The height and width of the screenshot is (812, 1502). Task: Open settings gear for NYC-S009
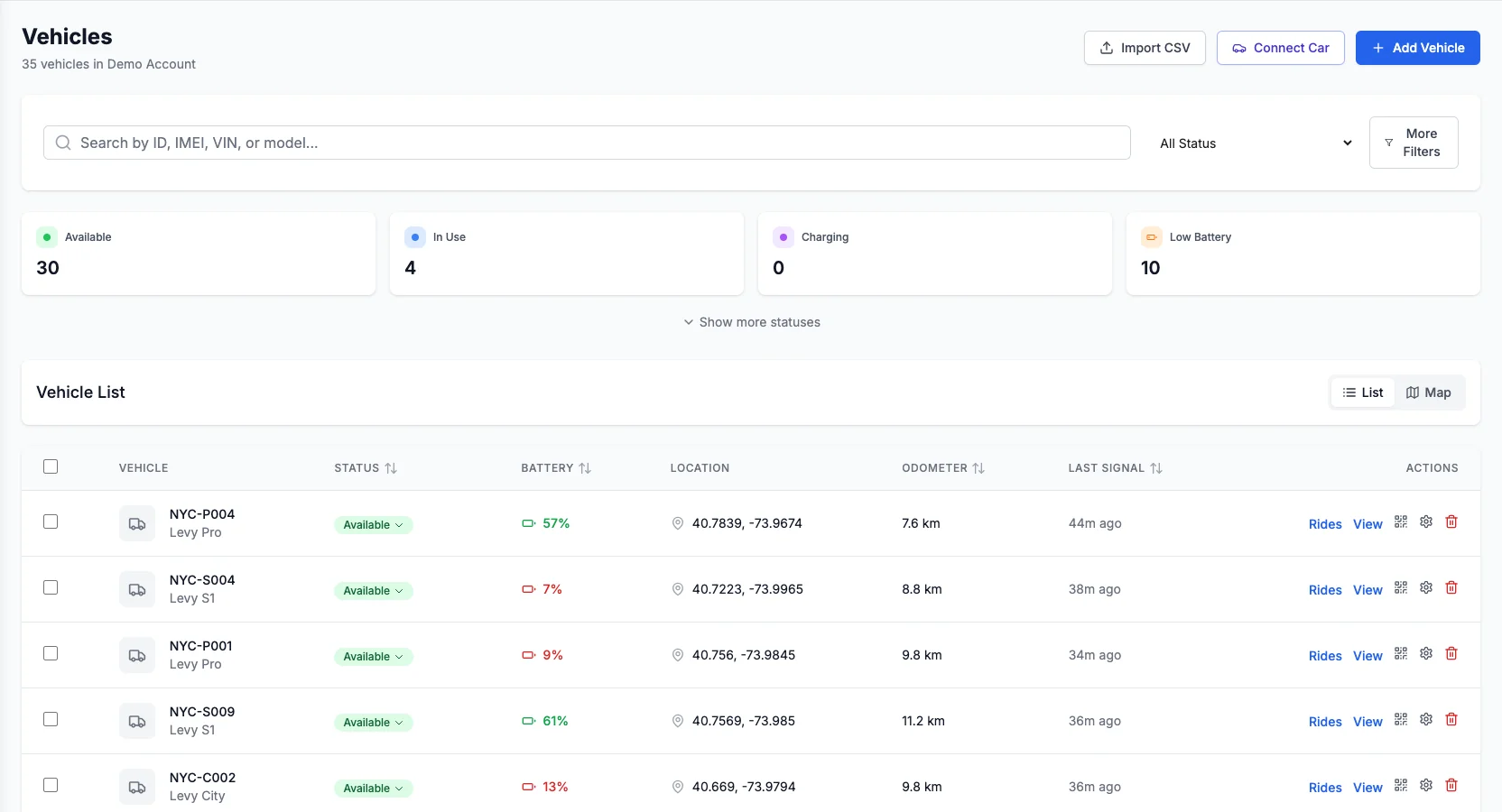click(1426, 719)
